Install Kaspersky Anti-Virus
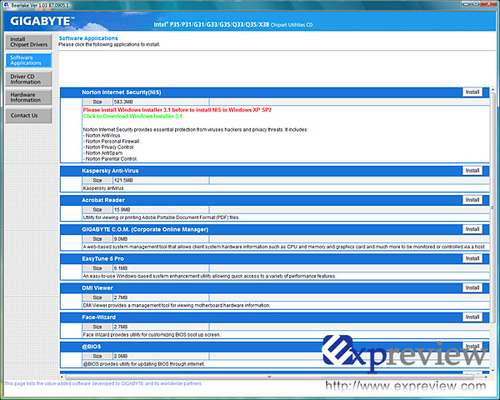500x400 pixels. (x=472, y=171)
